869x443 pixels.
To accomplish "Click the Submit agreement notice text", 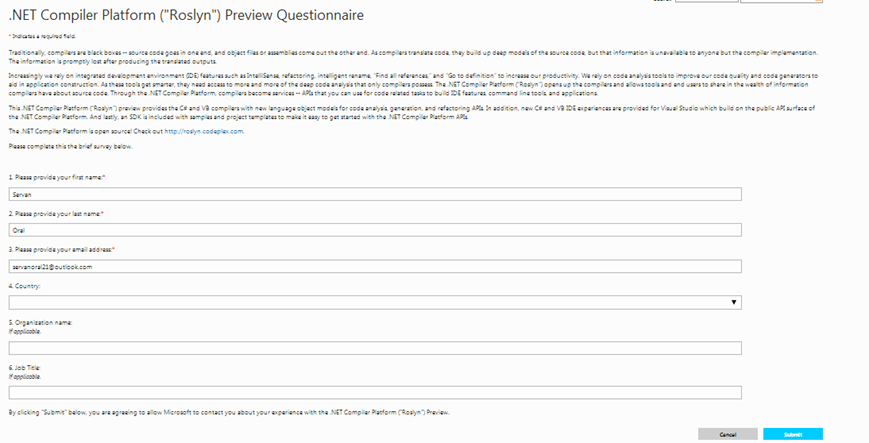I will coord(229,413).
